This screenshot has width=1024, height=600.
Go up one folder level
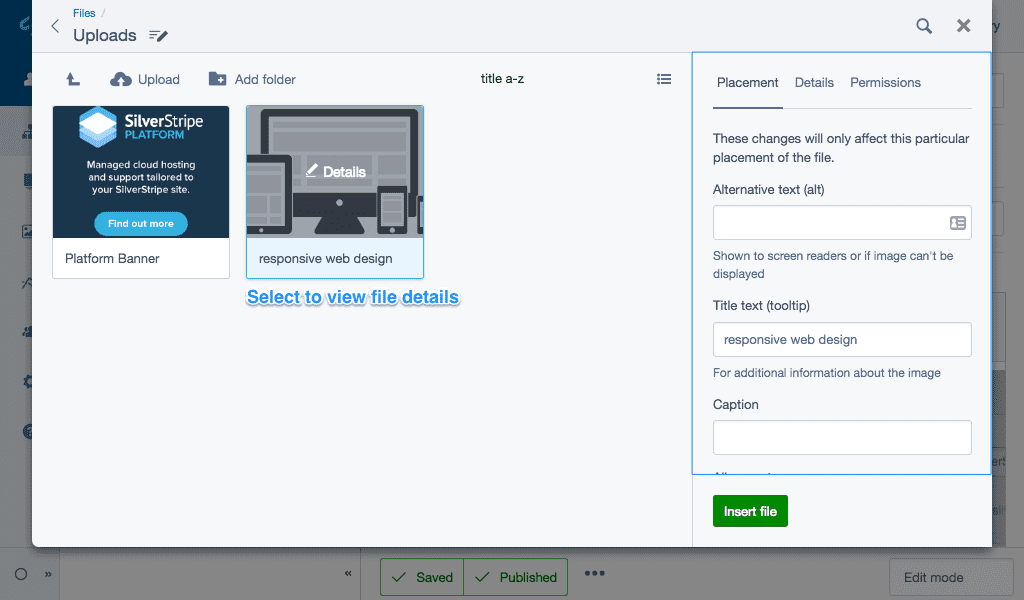pyautogui.click(x=73, y=79)
